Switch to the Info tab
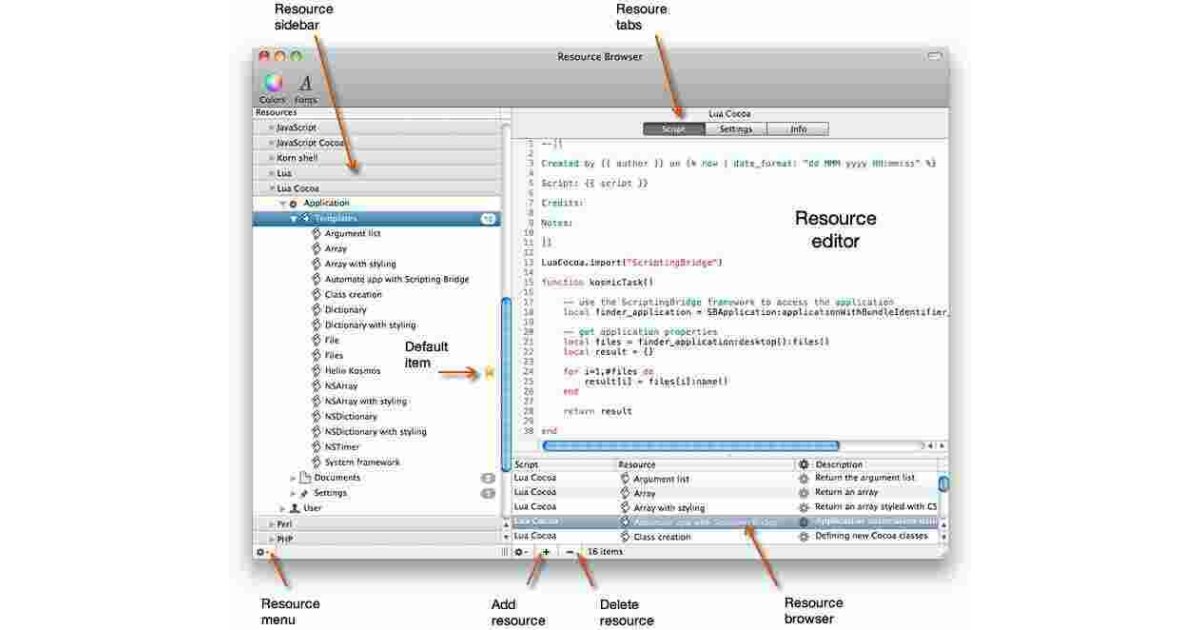The width and height of the screenshot is (1200, 630). point(798,129)
